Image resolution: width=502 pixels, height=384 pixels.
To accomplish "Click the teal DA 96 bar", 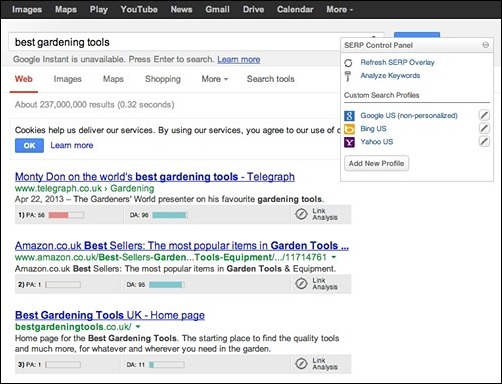I will pos(170,215).
